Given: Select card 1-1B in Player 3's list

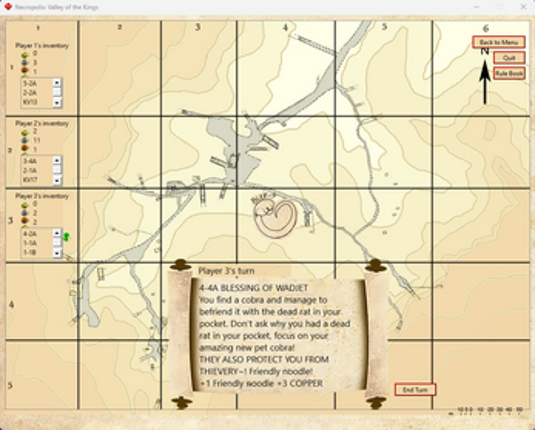Looking at the screenshot, I should pos(37,253).
